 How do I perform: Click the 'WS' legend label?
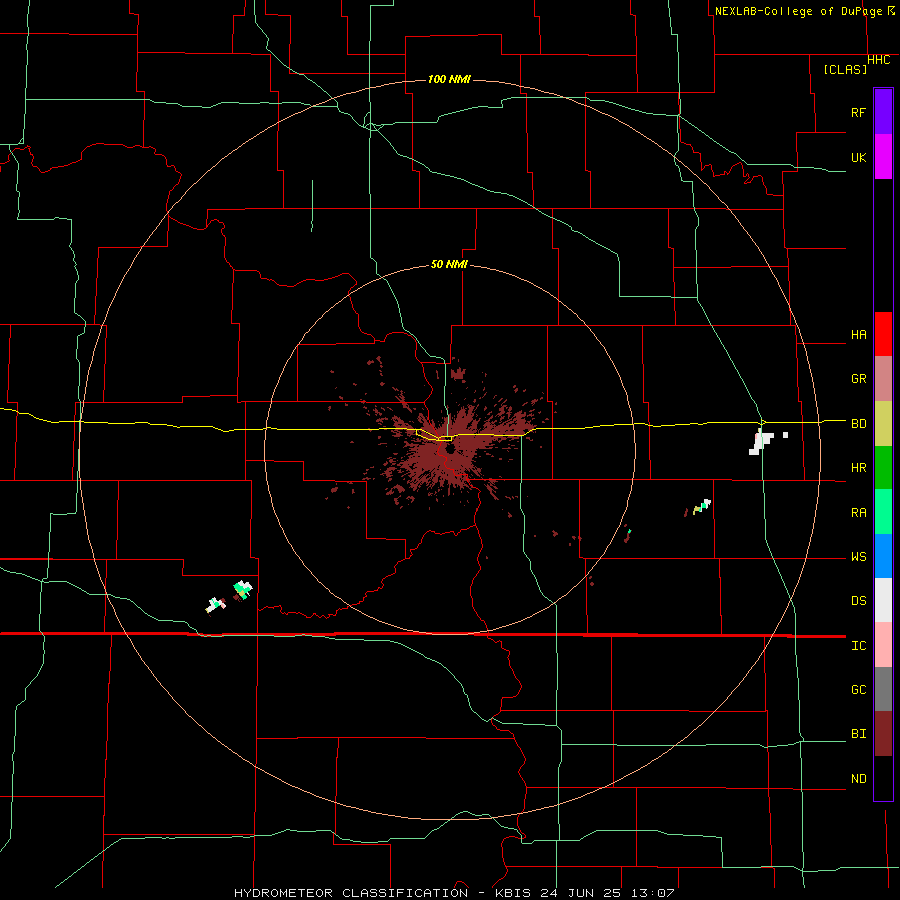click(858, 557)
